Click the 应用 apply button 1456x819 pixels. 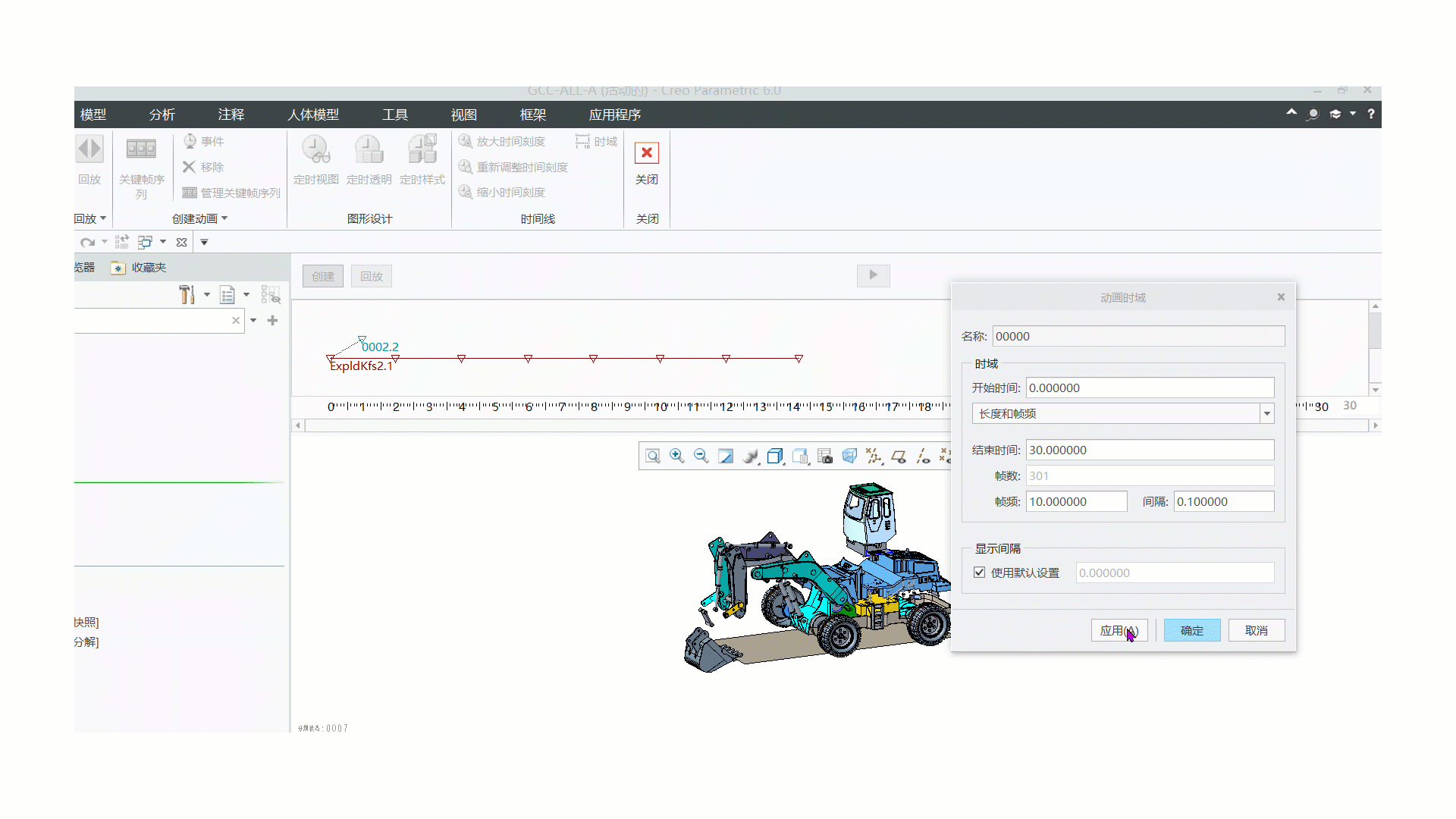(1119, 630)
